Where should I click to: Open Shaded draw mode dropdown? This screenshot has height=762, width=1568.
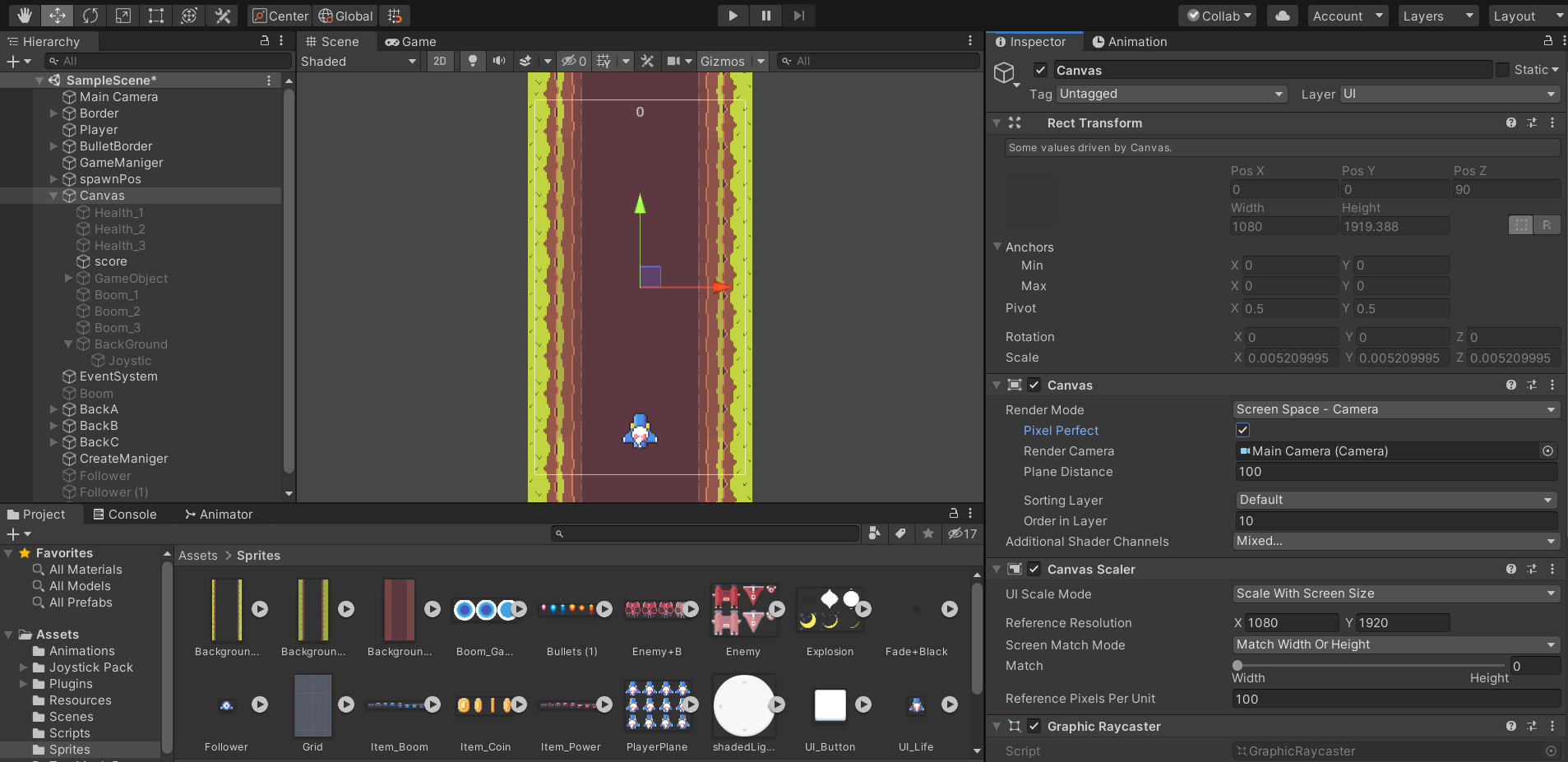[358, 61]
